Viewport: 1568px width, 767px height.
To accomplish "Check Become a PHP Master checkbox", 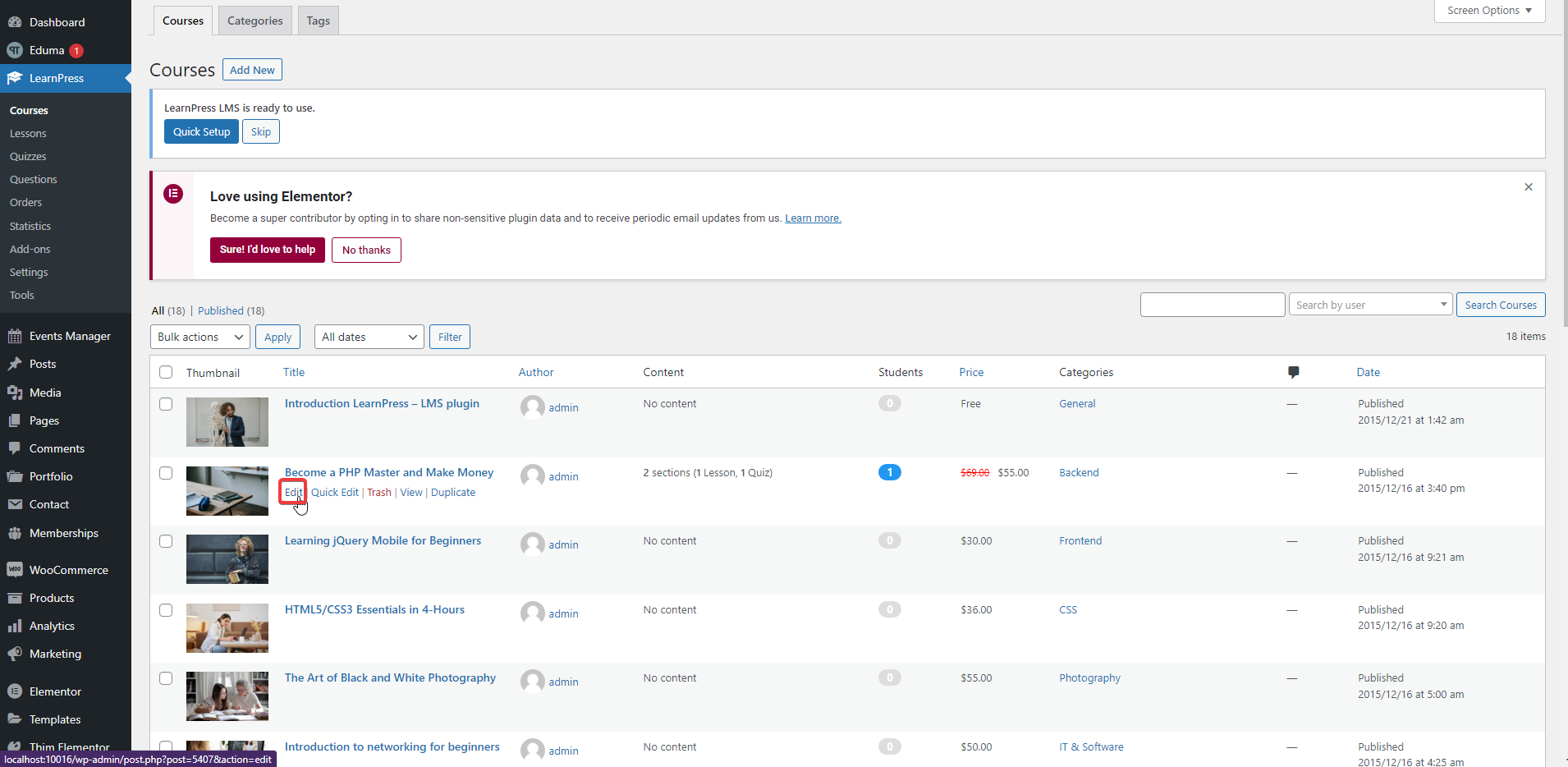I will pyautogui.click(x=166, y=473).
